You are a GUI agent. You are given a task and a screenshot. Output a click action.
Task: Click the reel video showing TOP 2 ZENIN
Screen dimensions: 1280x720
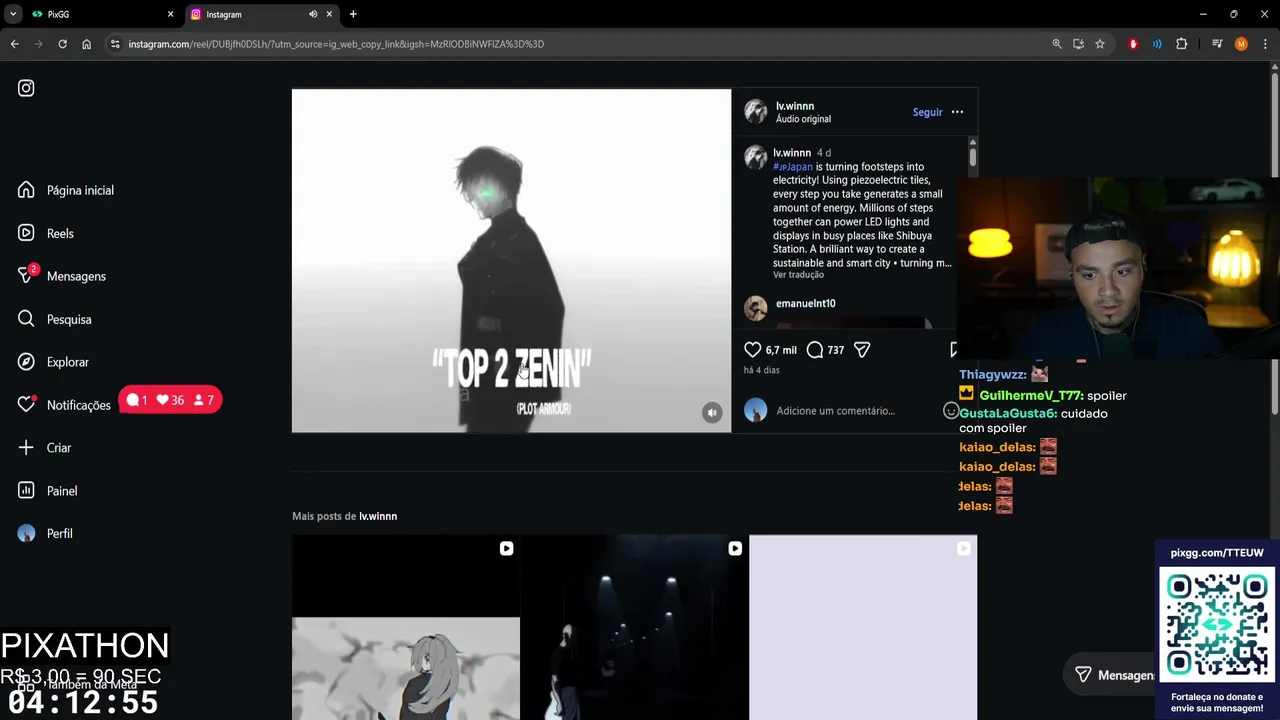pos(511,261)
